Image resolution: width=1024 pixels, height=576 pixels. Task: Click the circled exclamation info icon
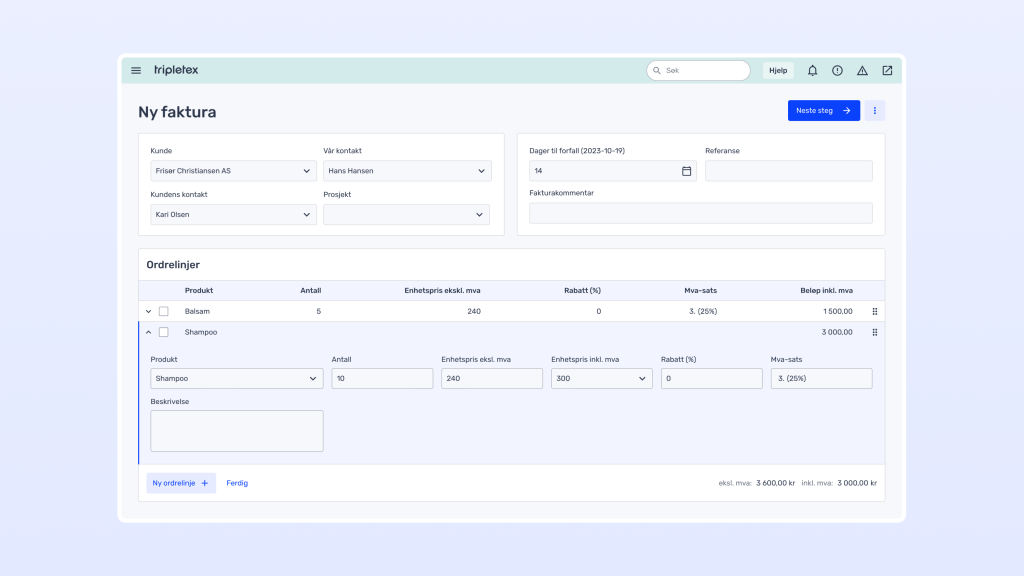point(837,71)
